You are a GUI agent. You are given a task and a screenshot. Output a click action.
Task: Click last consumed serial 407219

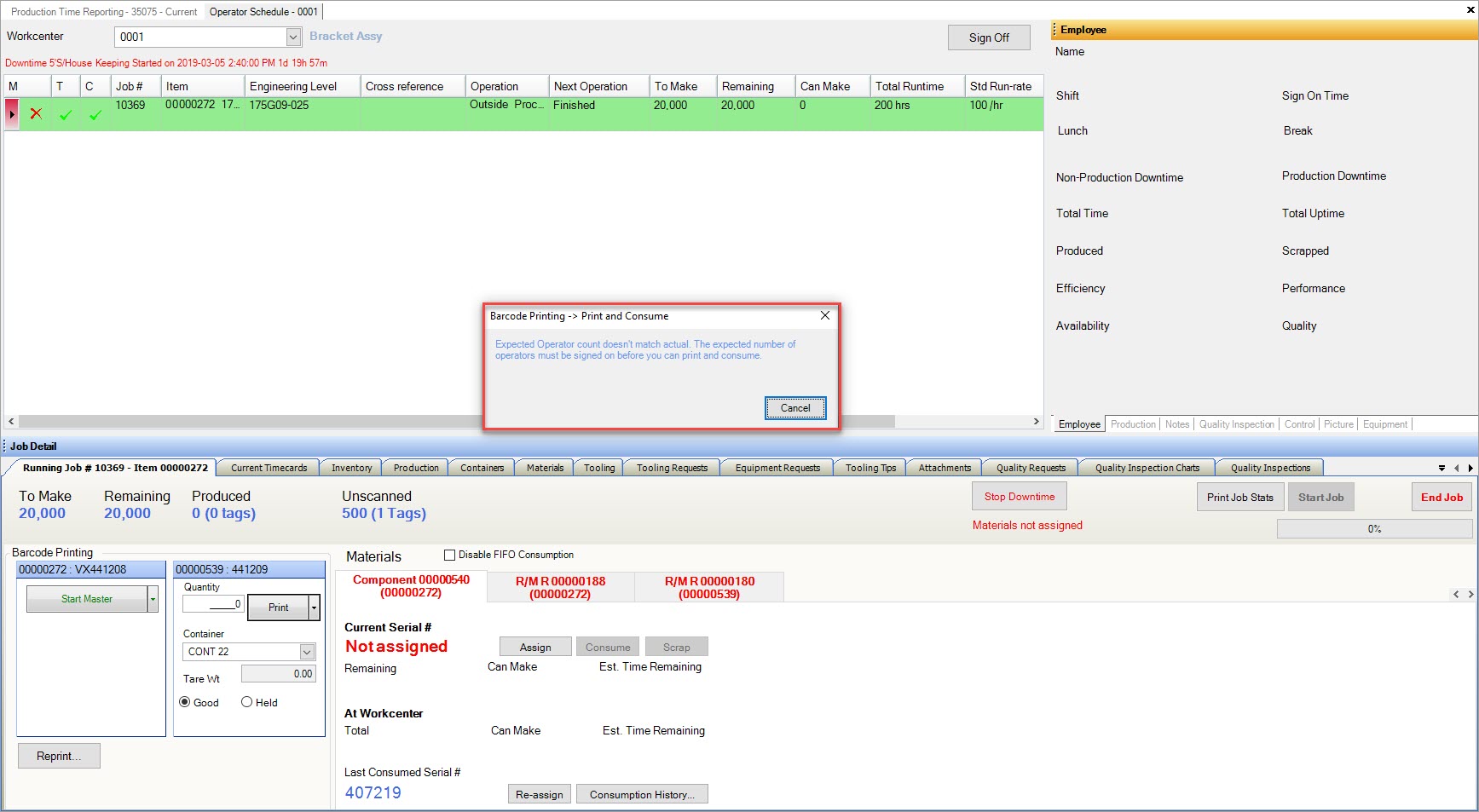pos(373,792)
